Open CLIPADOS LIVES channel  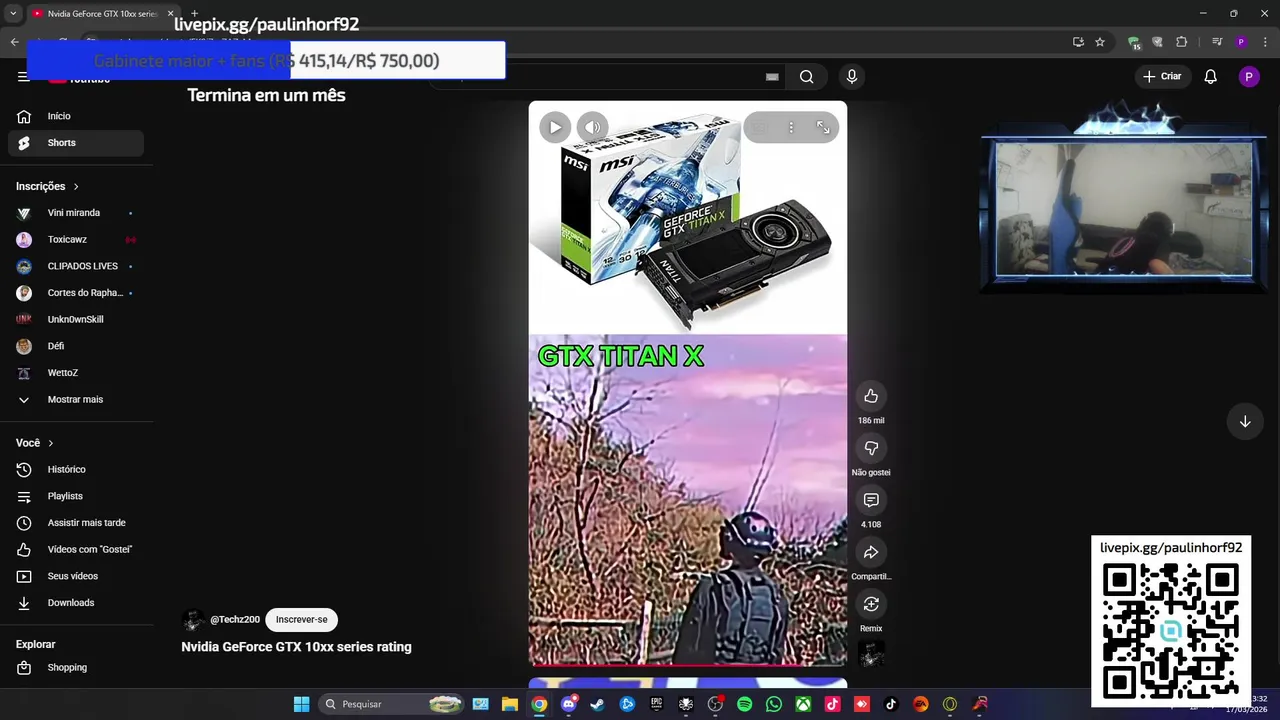click(76, 266)
